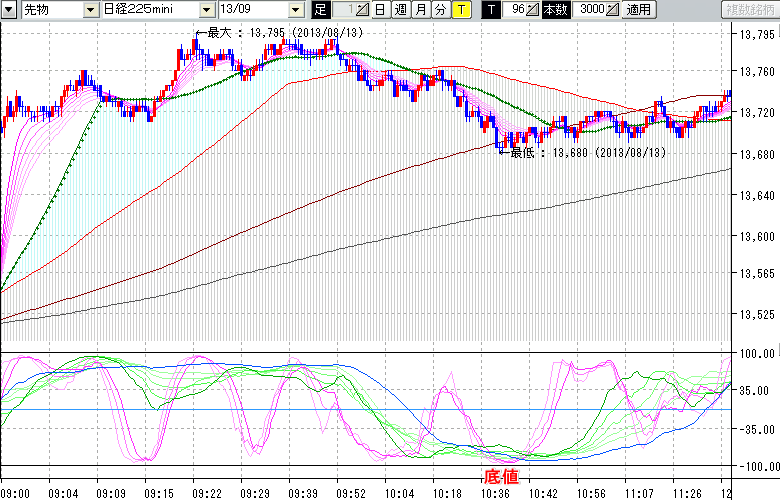Switch to monthly (月) chart interval

click(x=420, y=9)
